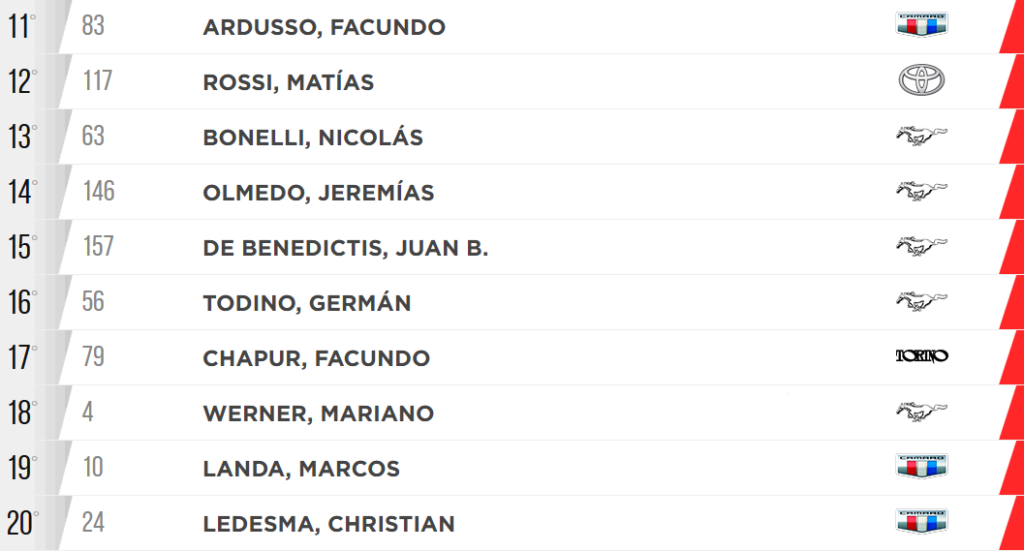Click position 17° in the standings
The width and height of the screenshot is (1024, 551).
point(22,358)
